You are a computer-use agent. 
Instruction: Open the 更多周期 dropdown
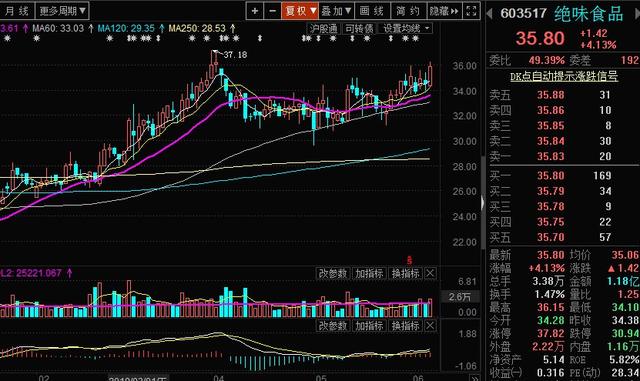coord(62,11)
